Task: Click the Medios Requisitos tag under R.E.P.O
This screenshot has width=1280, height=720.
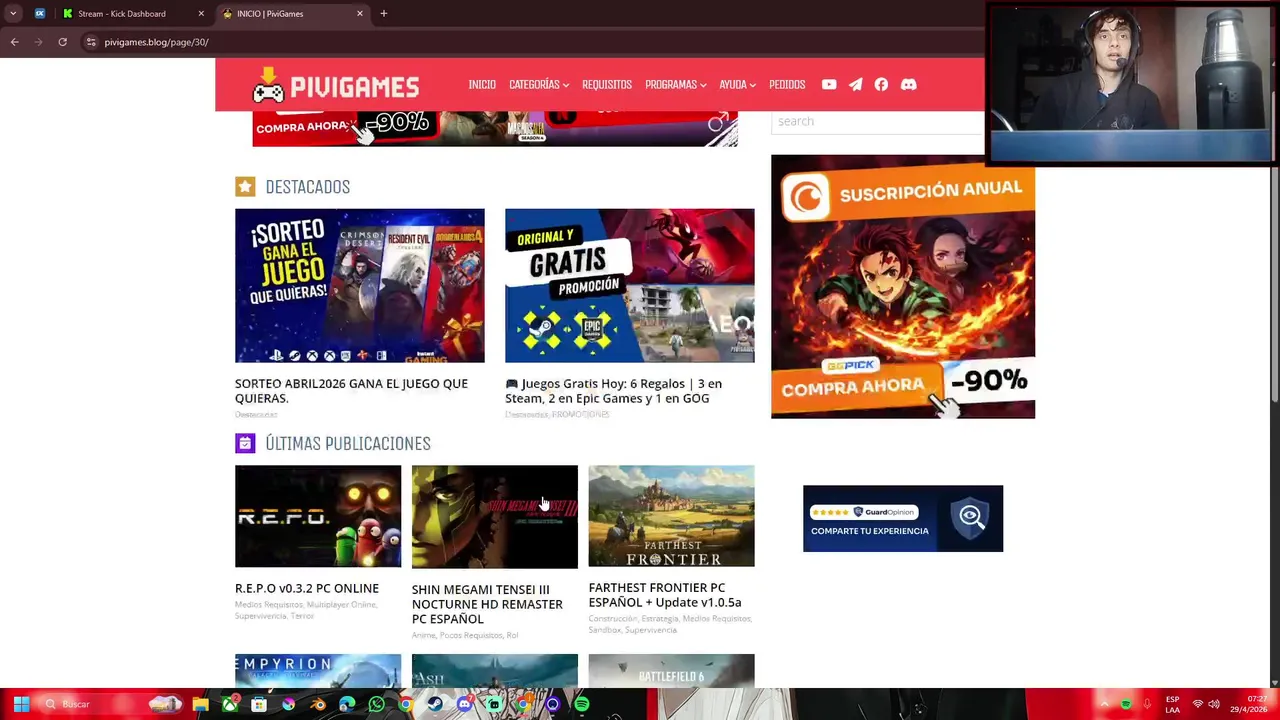Action: 268,605
